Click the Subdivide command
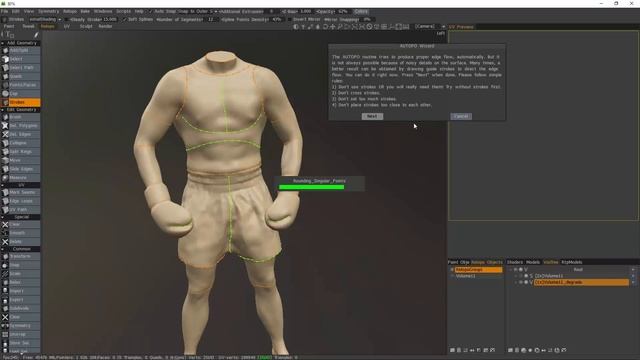640x360 pixels. click(x=20, y=309)
